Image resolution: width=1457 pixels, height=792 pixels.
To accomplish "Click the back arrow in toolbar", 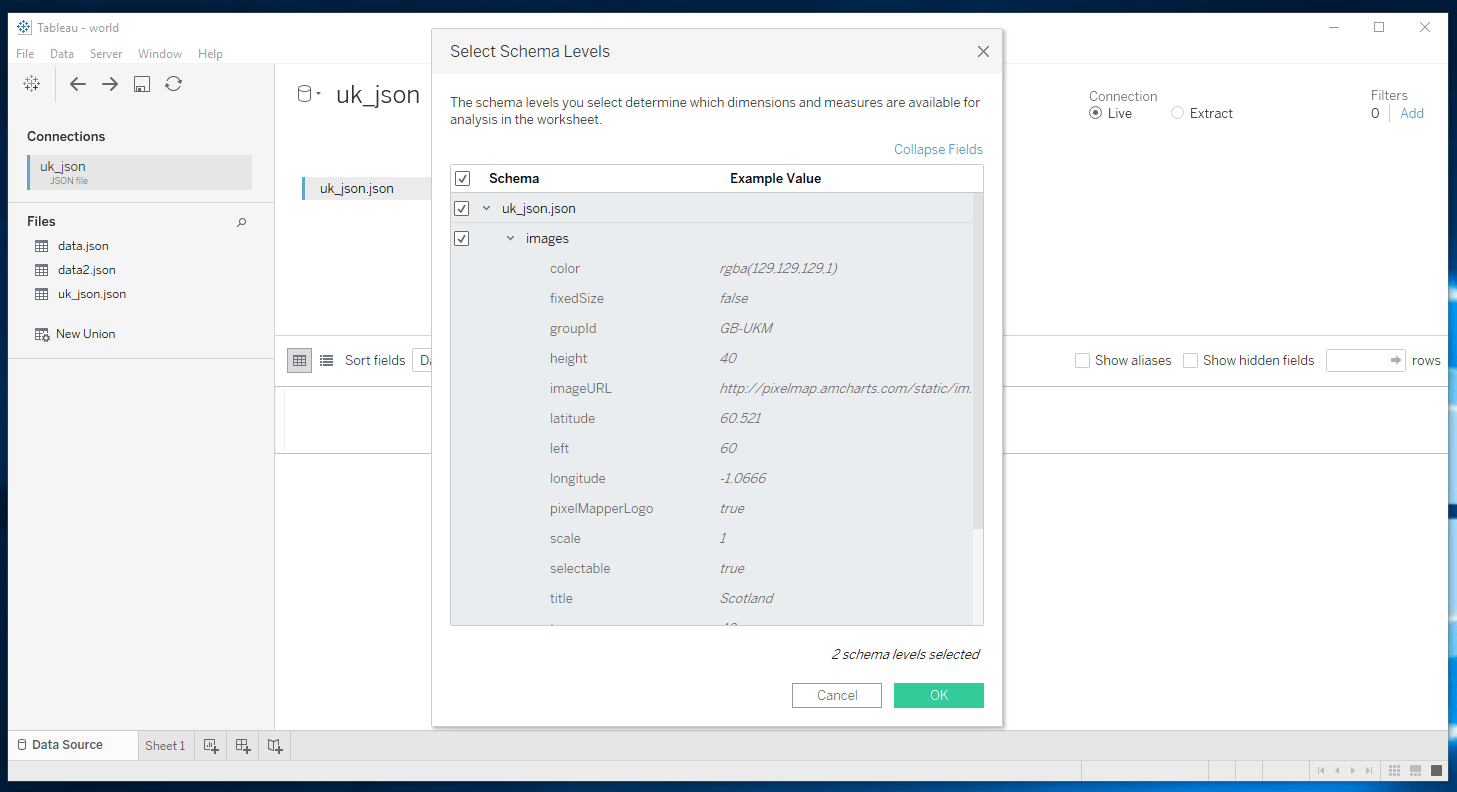I will 78,84.
